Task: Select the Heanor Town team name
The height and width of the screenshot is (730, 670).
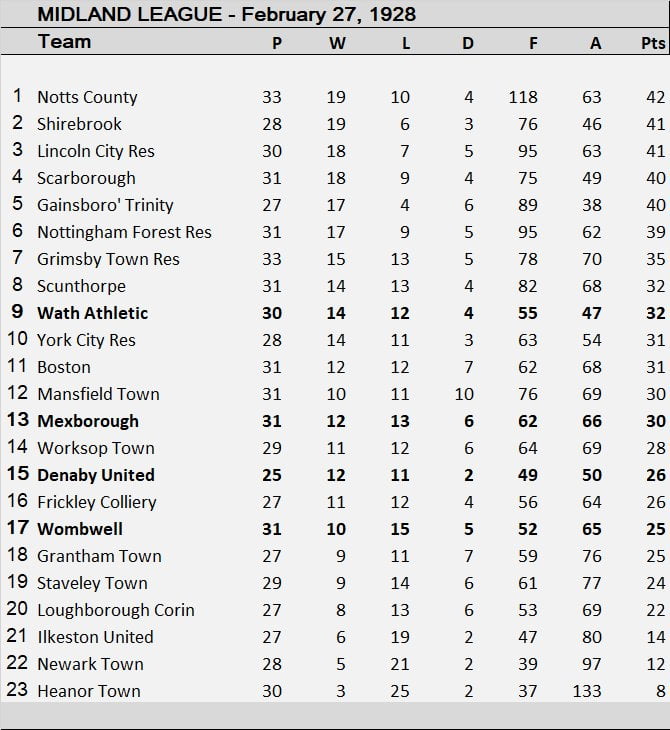Action: click(88, 691)
